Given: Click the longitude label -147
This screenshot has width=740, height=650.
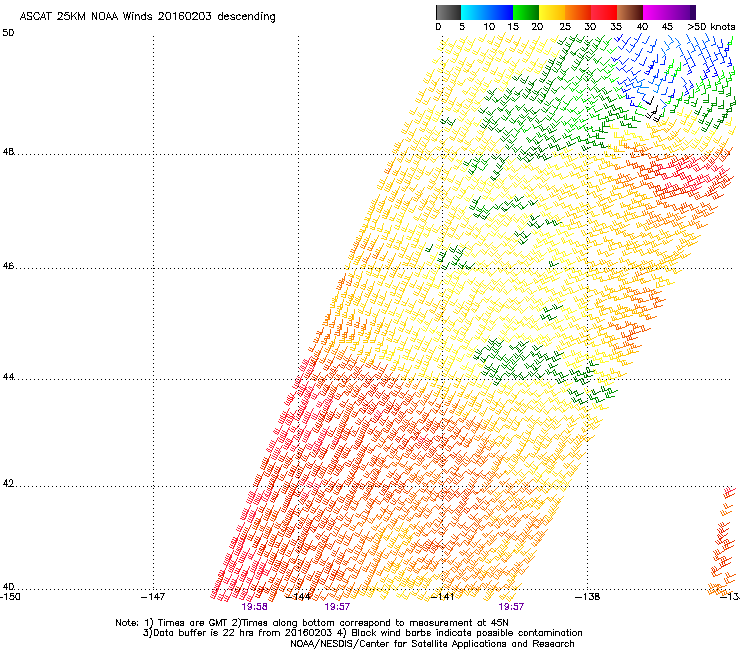Looking at the screenshot, I should [153, 597].
